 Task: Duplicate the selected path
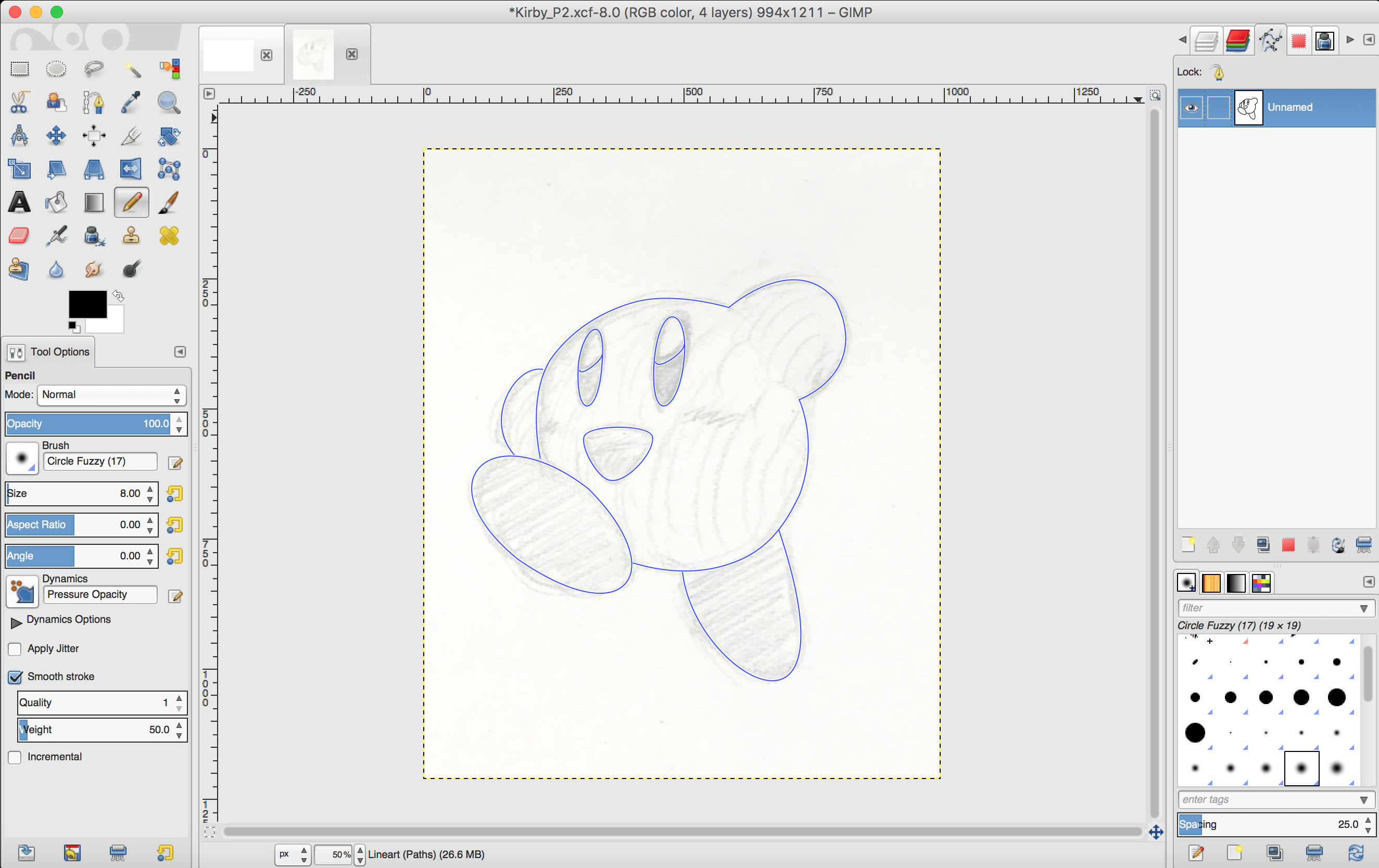coord(1263,544)
